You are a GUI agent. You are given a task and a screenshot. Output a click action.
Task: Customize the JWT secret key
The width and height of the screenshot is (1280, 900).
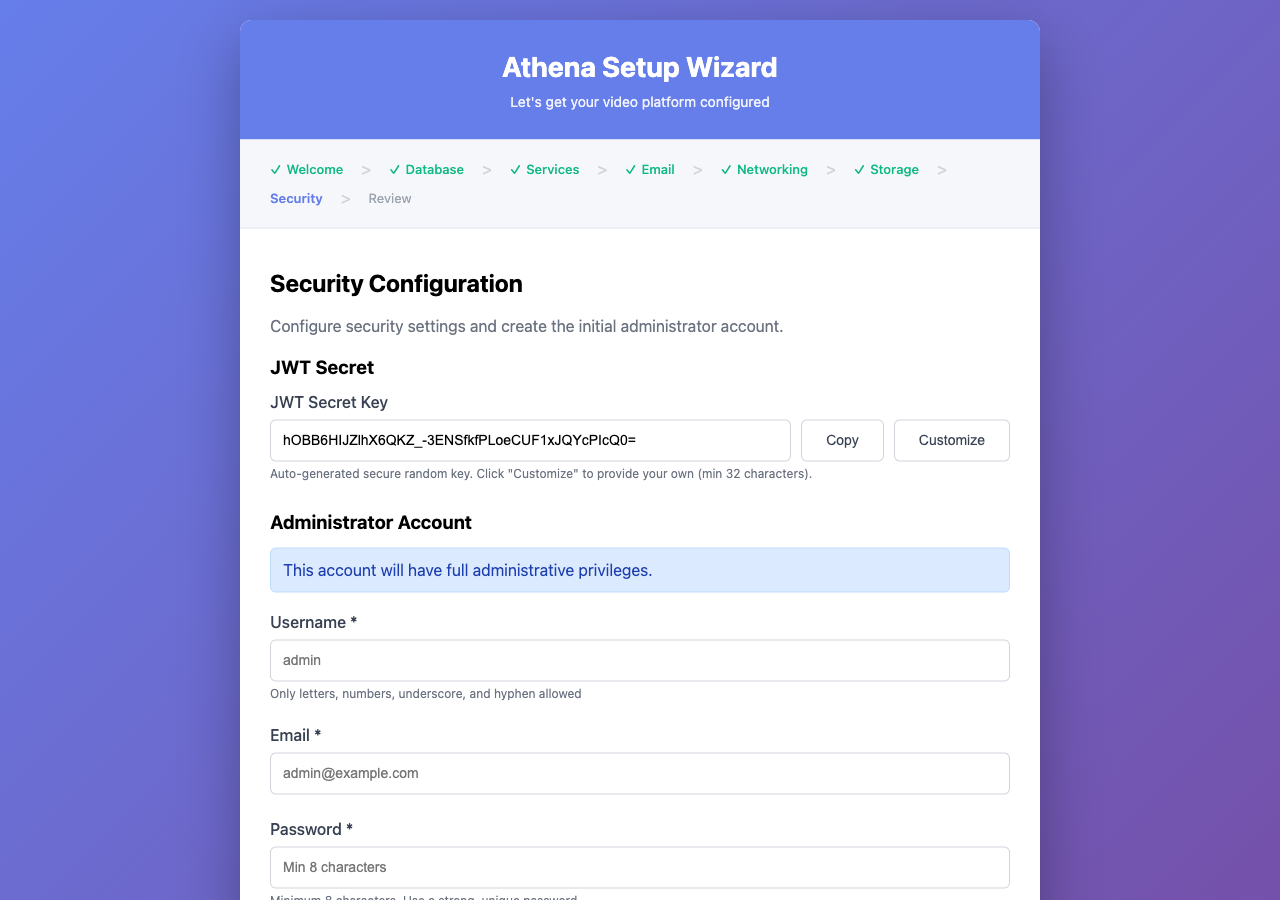951,440
